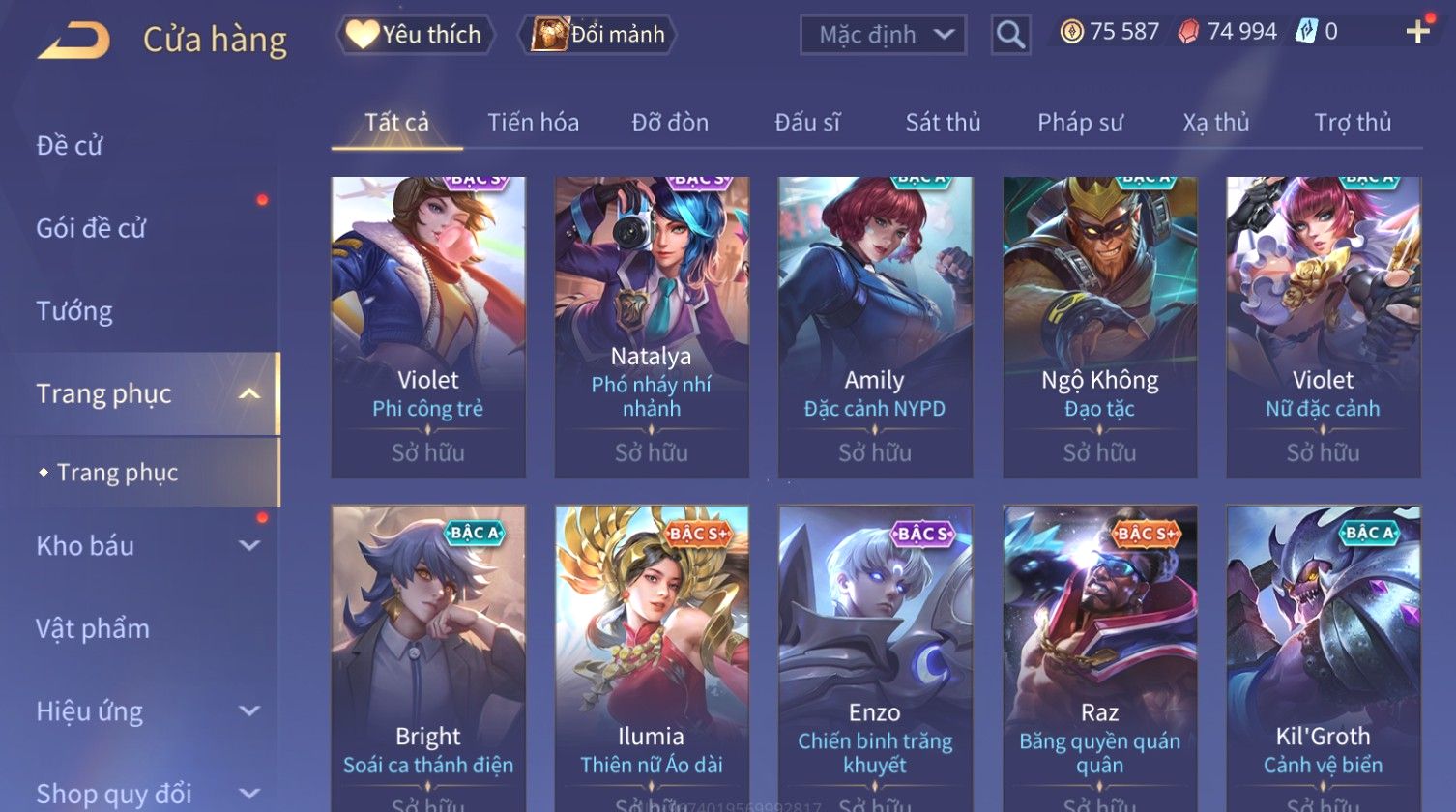The height and width of the screenshot is (812, 1456).
Task: Open the search magnifier icon
Action: [1010, 35]
